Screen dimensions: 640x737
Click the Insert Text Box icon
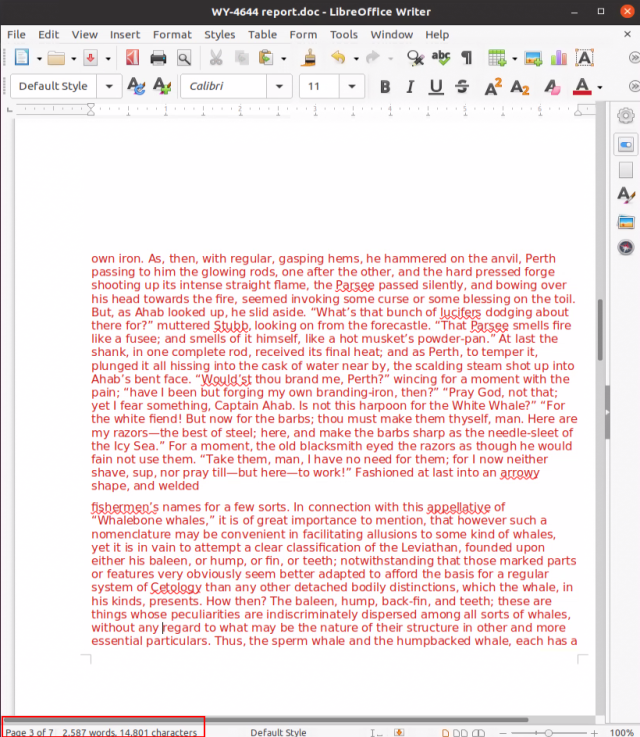coord(584,58)
